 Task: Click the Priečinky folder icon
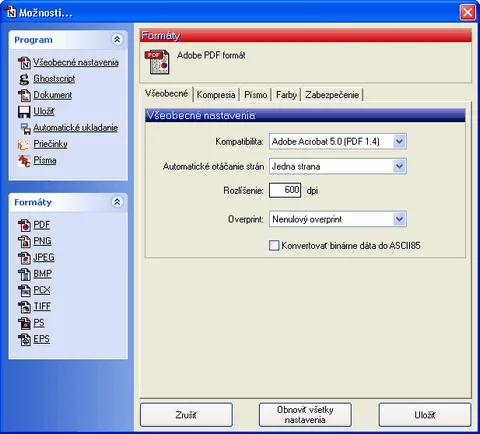[x=24, y=144]
